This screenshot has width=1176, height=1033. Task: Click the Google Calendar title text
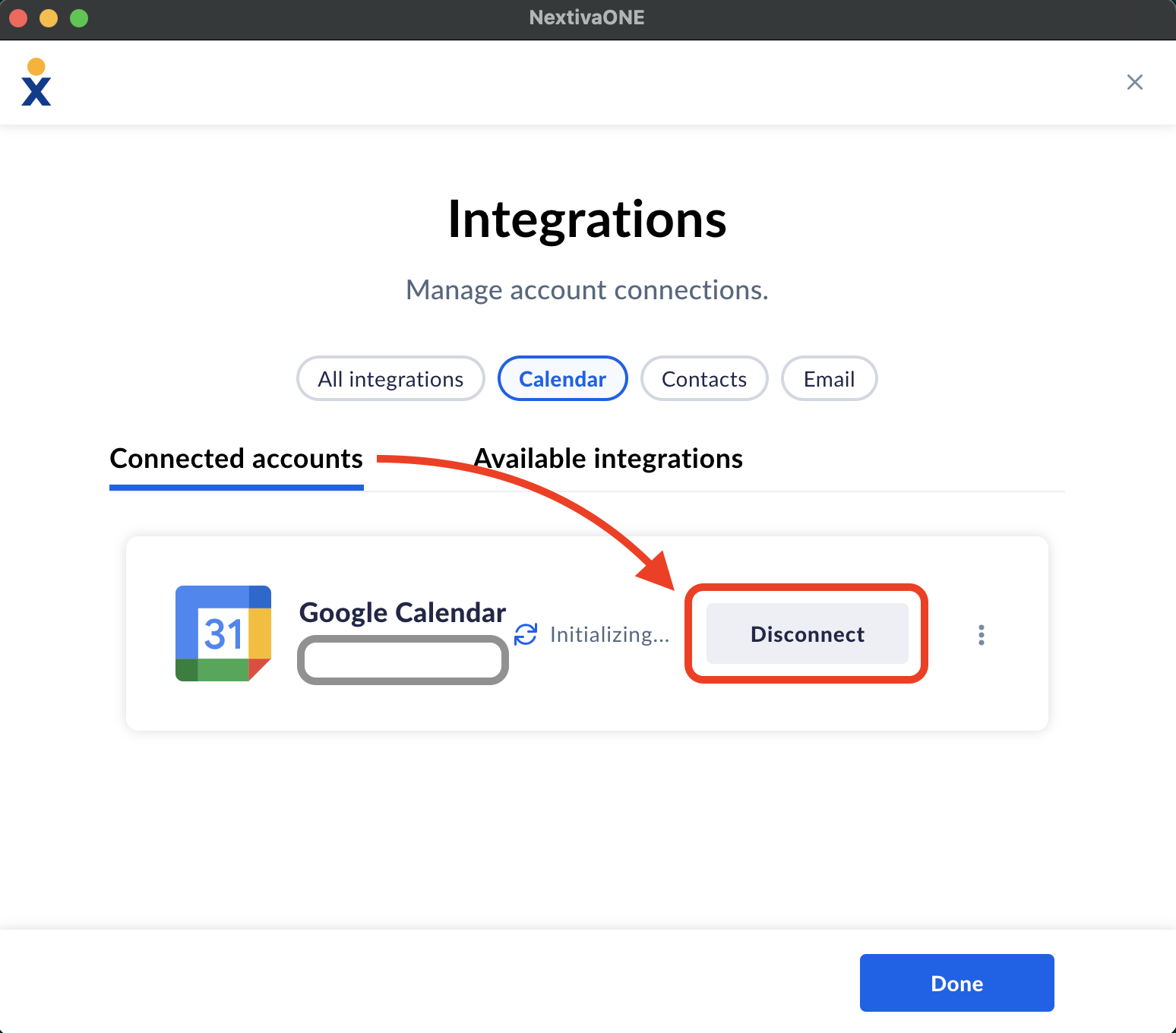pyautogui.click(x=403, y=612)
